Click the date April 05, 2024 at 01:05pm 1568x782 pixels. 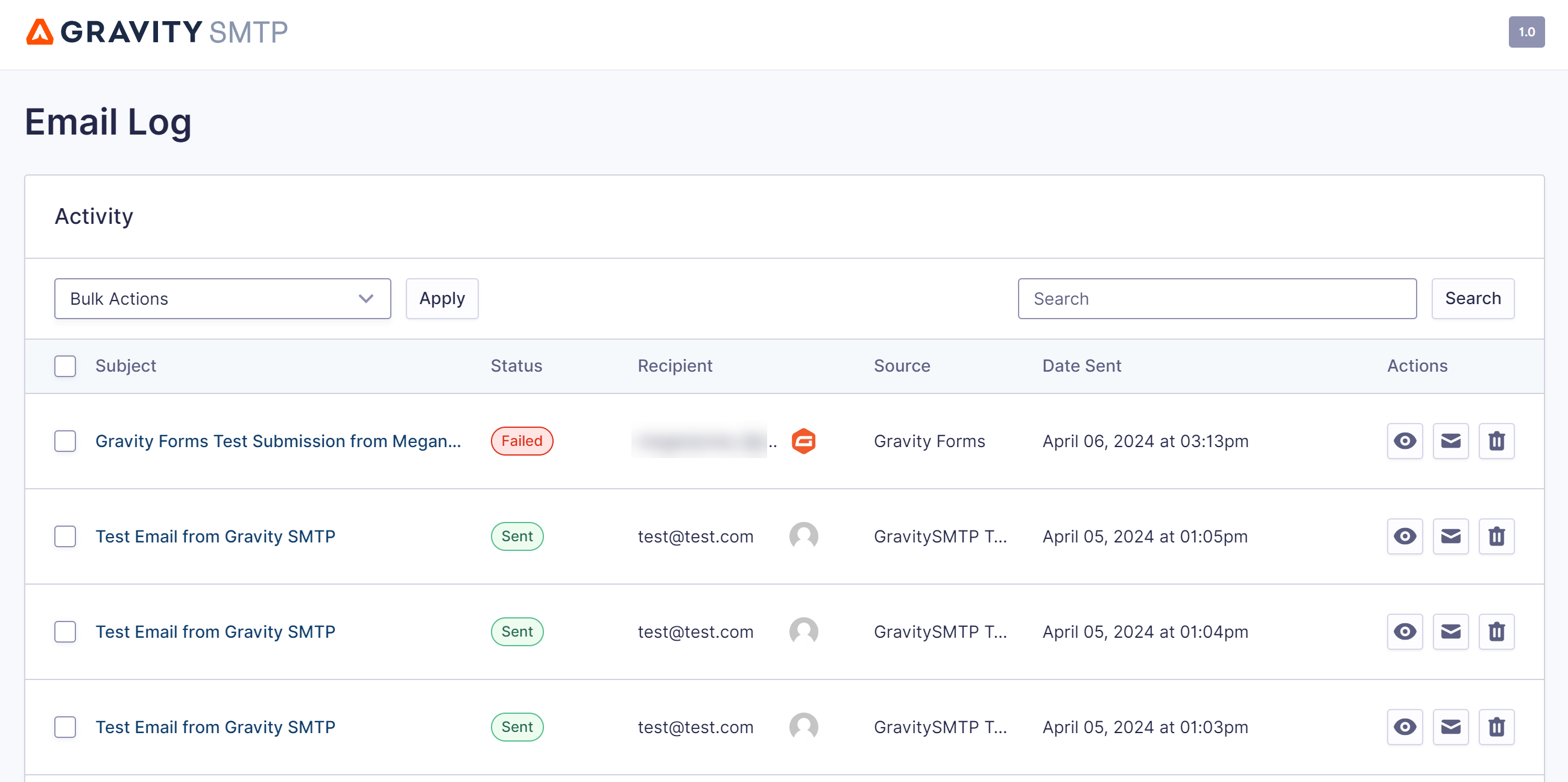[1145, 536]
